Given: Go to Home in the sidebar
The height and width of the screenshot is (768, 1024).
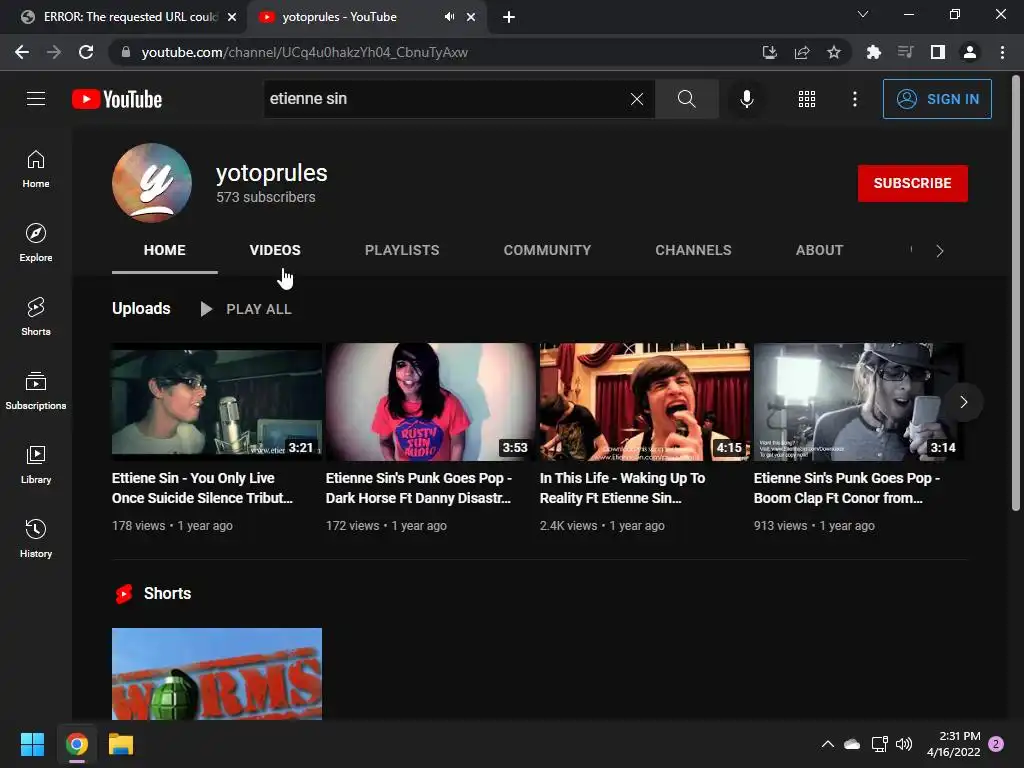Looking at the screenshot, I should (36, 169).
